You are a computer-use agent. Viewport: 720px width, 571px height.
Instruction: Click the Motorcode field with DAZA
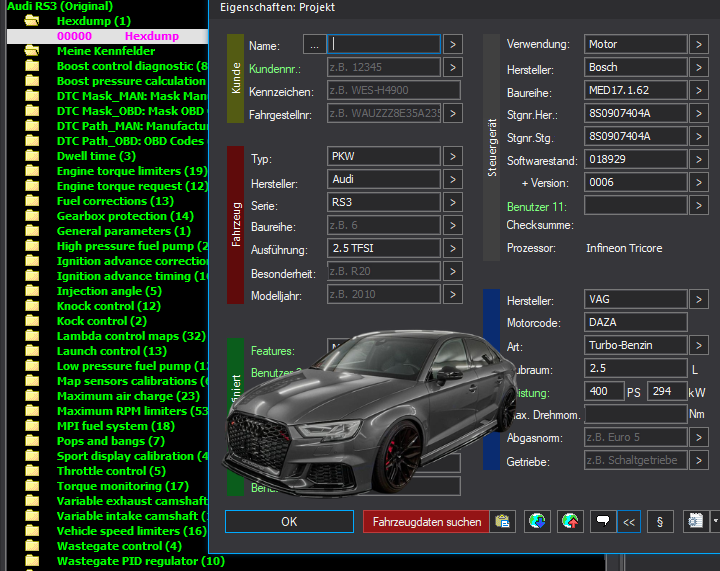tap(636, 322)
